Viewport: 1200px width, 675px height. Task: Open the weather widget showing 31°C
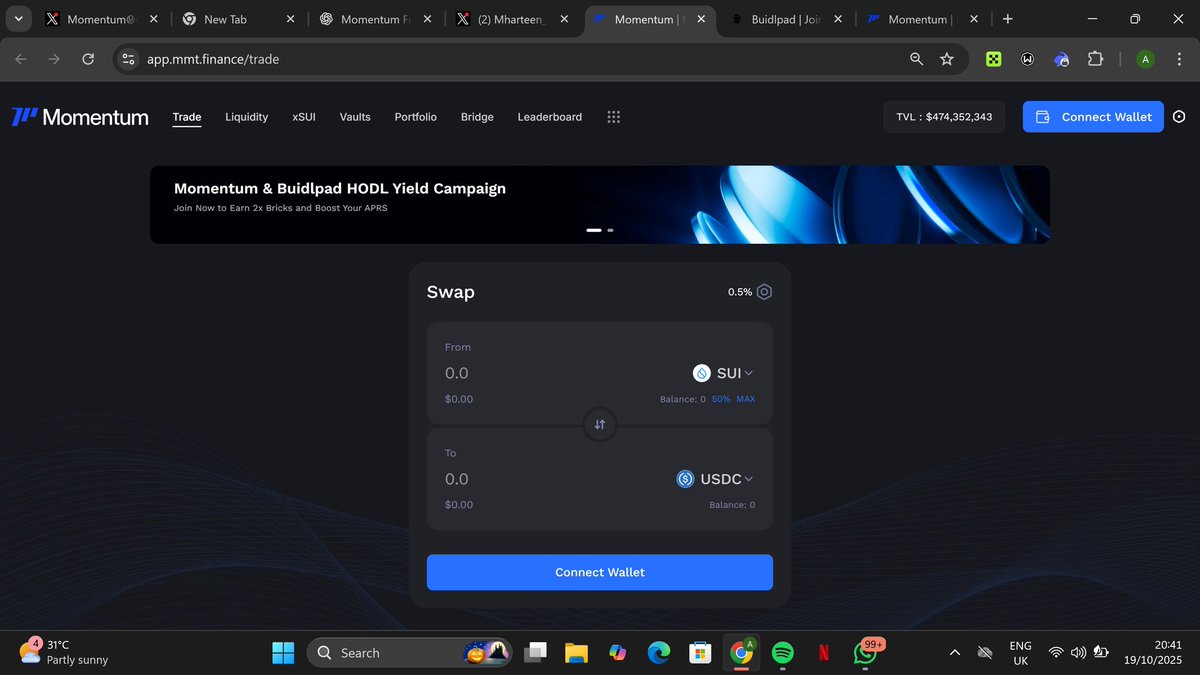64,652
